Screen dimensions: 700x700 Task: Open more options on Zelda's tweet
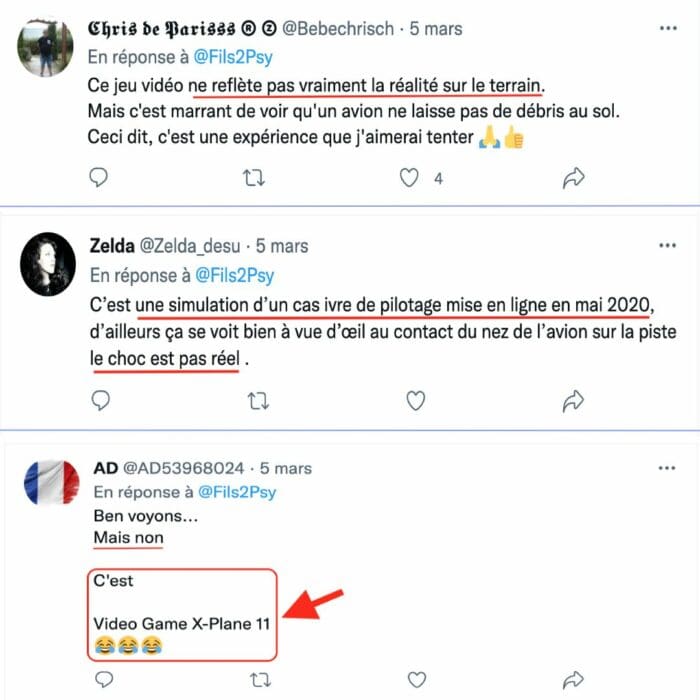[667, 245]
